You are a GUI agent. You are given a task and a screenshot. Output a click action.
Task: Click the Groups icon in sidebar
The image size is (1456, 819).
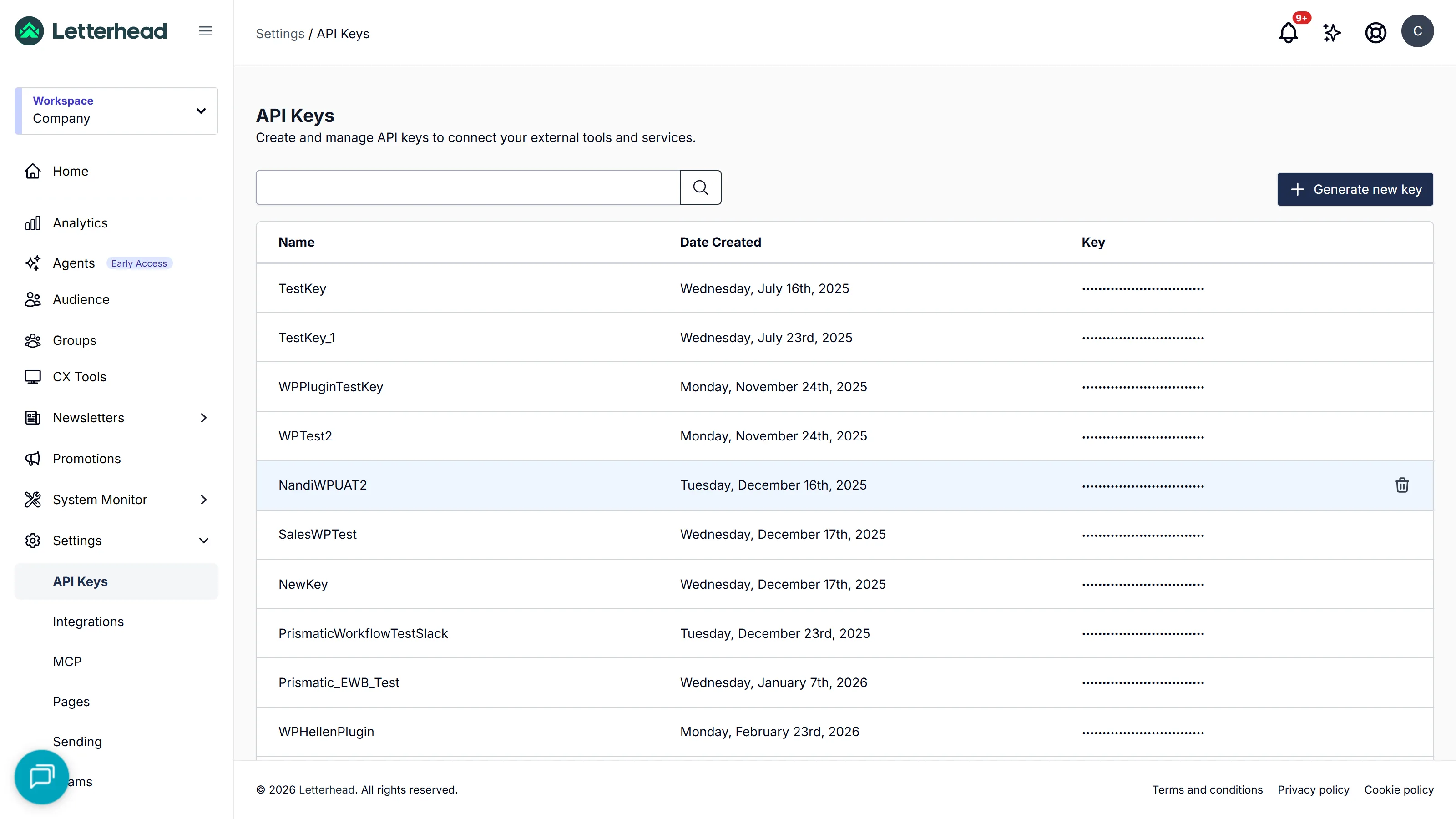[33, 341]
